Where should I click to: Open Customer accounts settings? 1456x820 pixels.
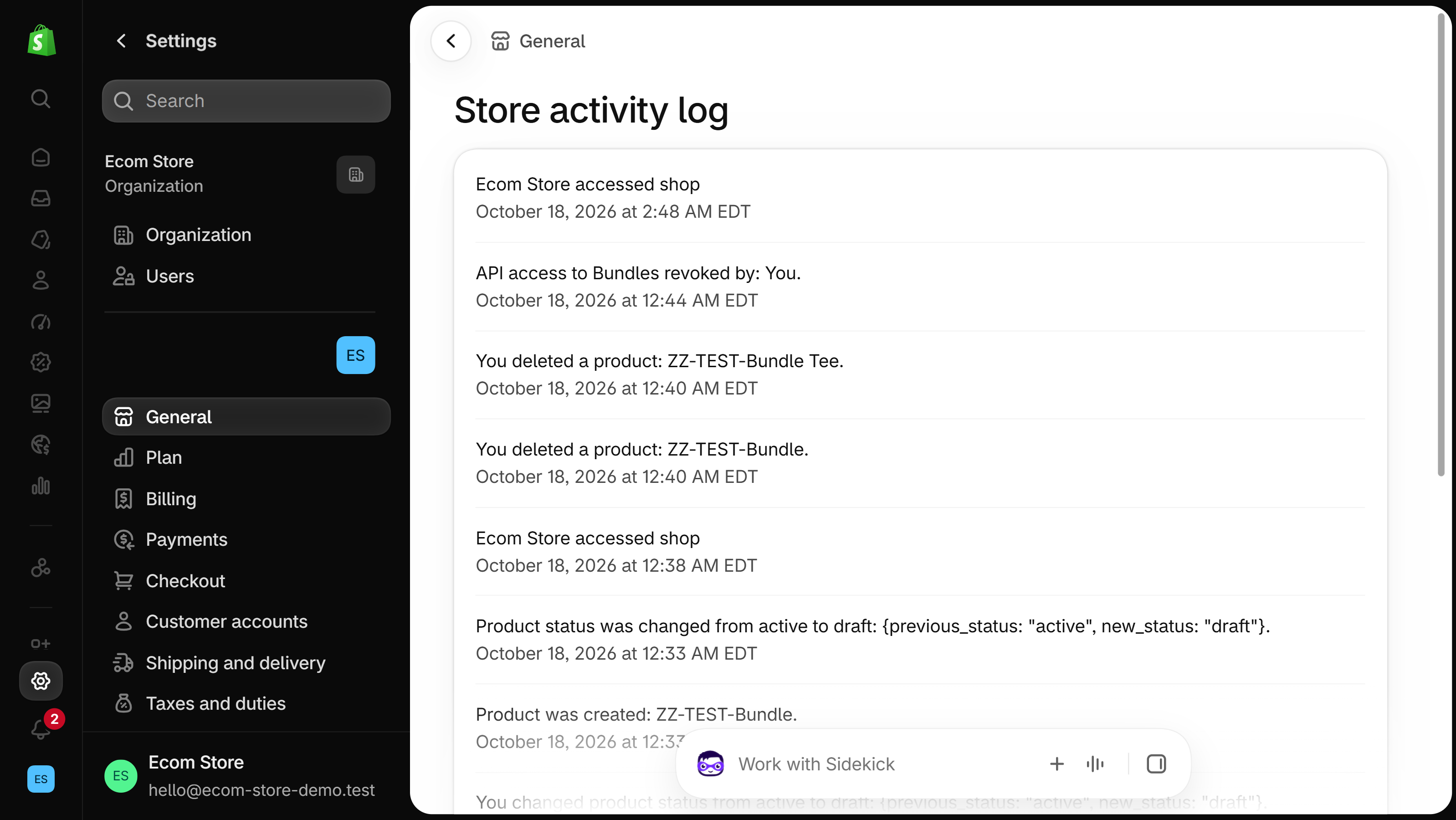[x=246, y=622]
